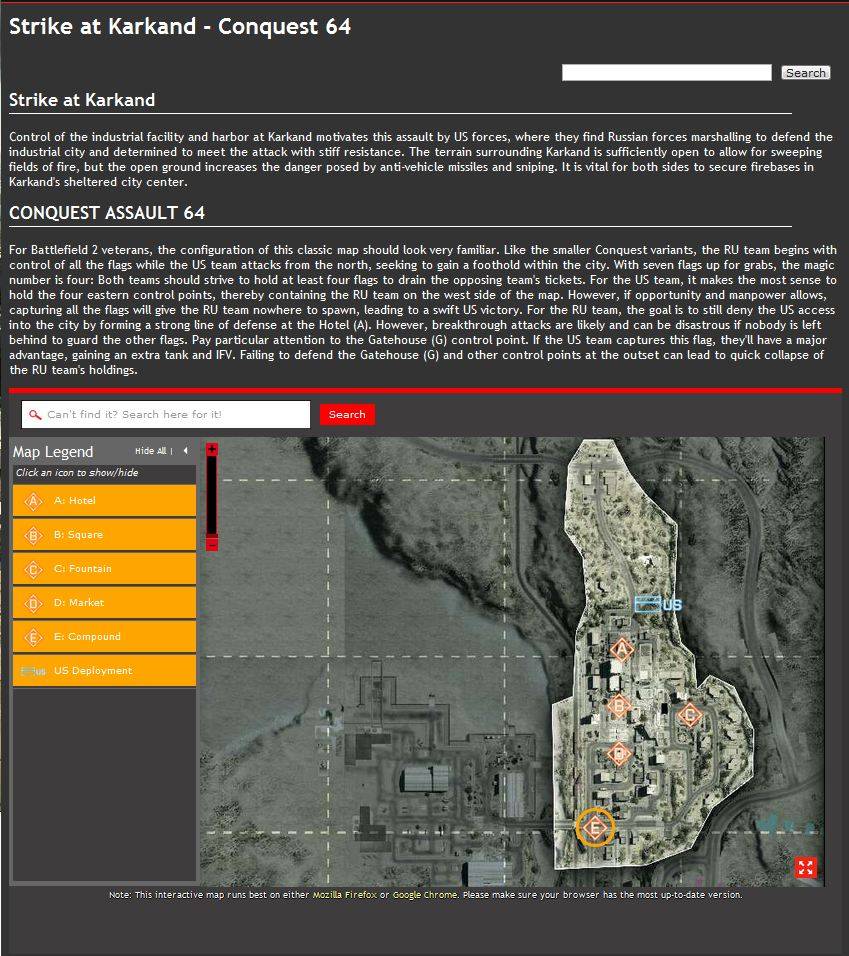Click the red Search button
The height and width of the screenshot is (956, 849).
[x=347, y=415]
